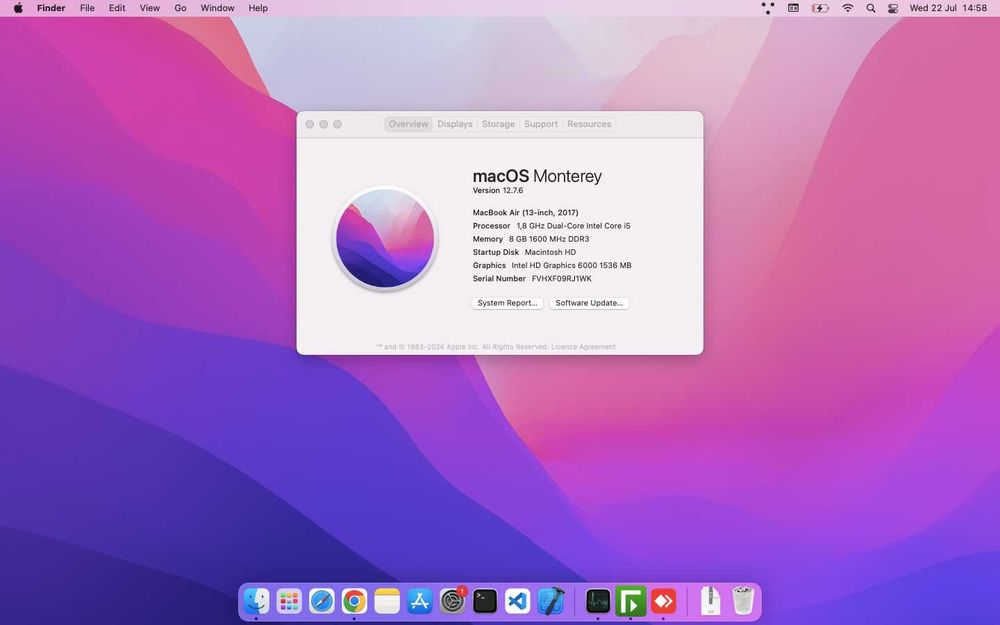Open Finder from the Dock

[x=256, y=601]
